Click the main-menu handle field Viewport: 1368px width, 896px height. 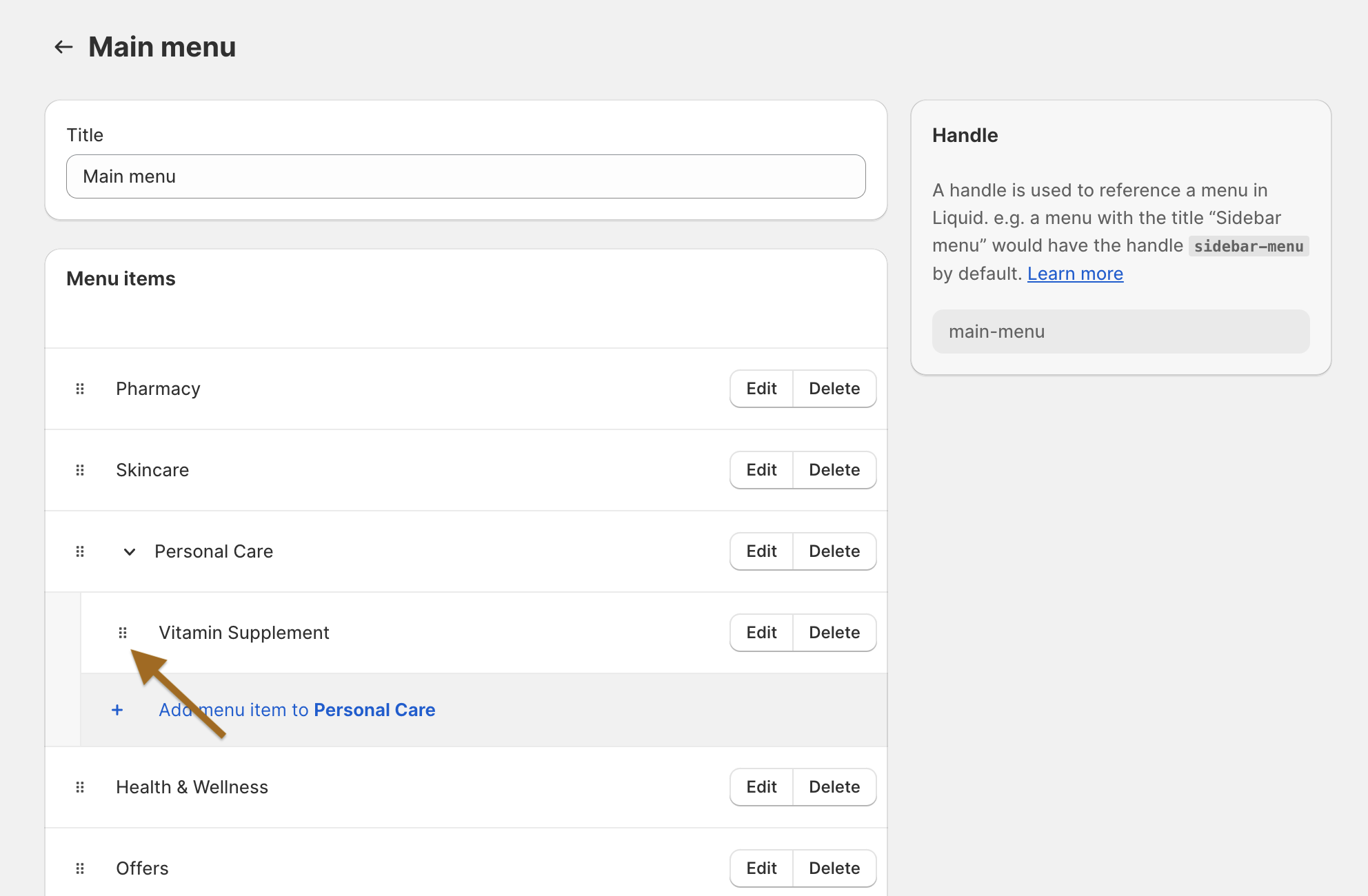1120,332
